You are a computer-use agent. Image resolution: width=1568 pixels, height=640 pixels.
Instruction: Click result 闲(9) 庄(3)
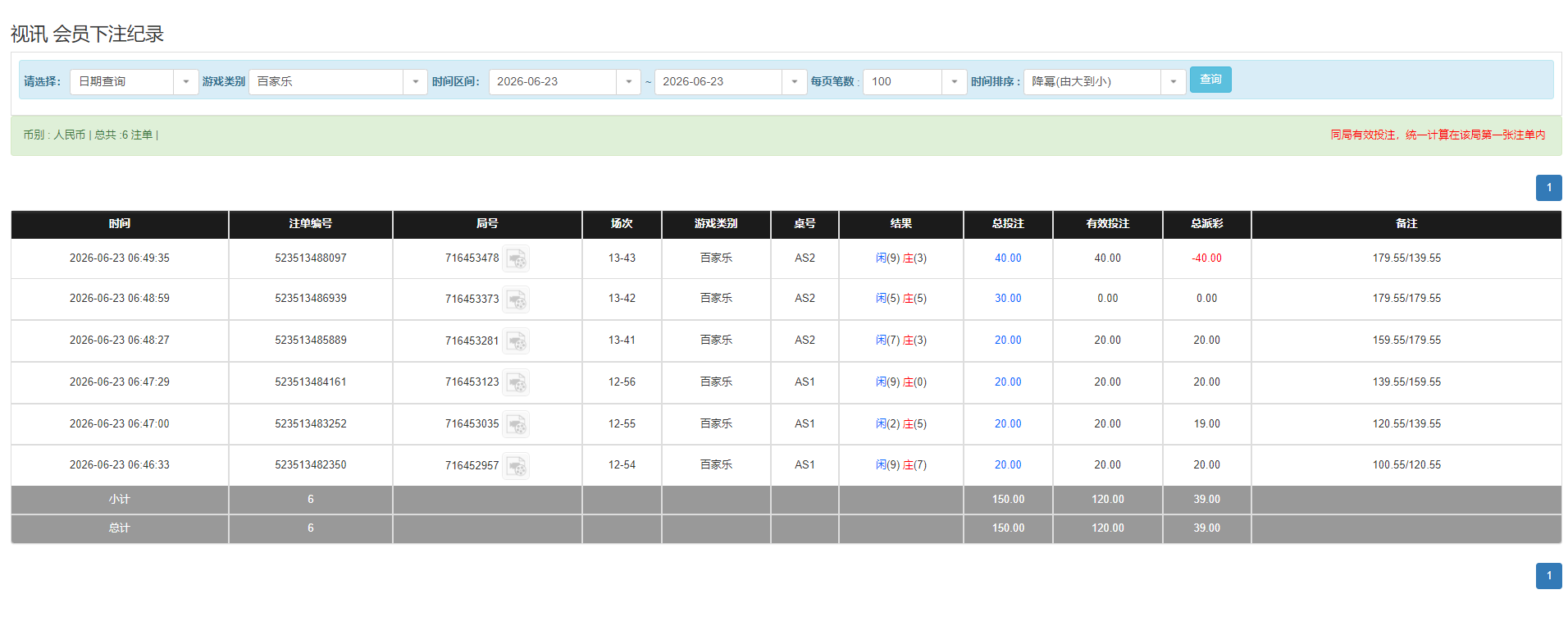901,258
